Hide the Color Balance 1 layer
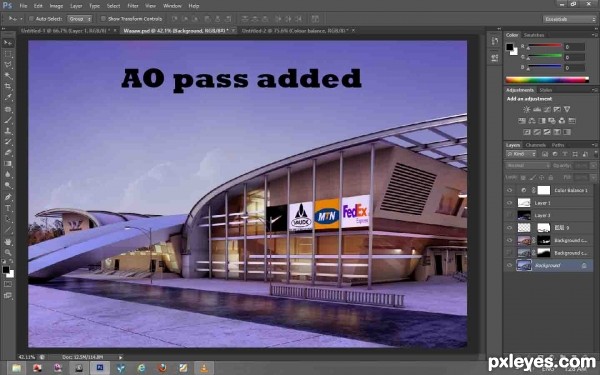The width and height of the screenshot is (600, 375). [x=509, y=190]
